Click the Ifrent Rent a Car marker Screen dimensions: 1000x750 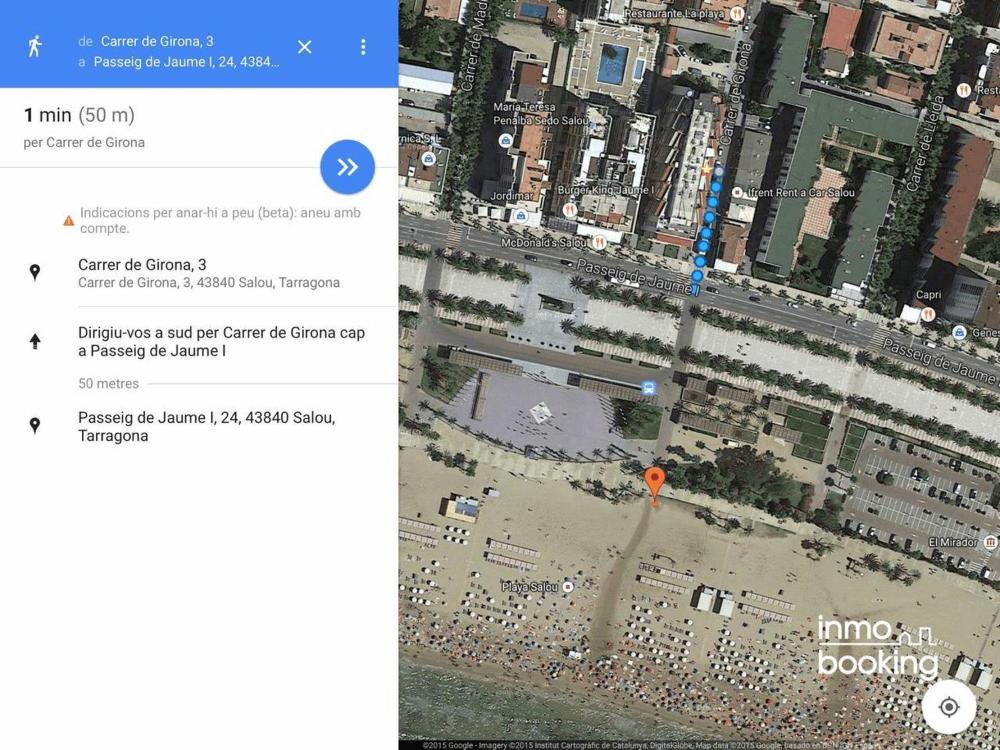[737, 192]
